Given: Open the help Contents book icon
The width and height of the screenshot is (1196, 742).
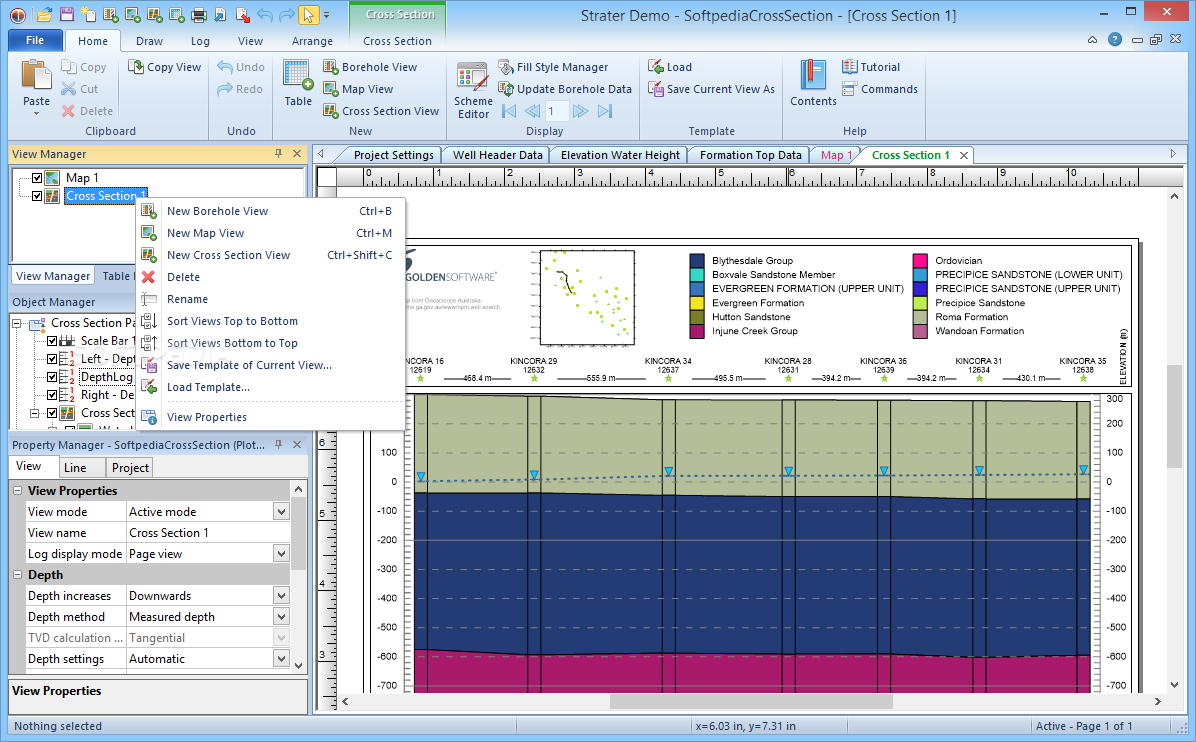Looking at the screenshot, I should coord(813,76).
